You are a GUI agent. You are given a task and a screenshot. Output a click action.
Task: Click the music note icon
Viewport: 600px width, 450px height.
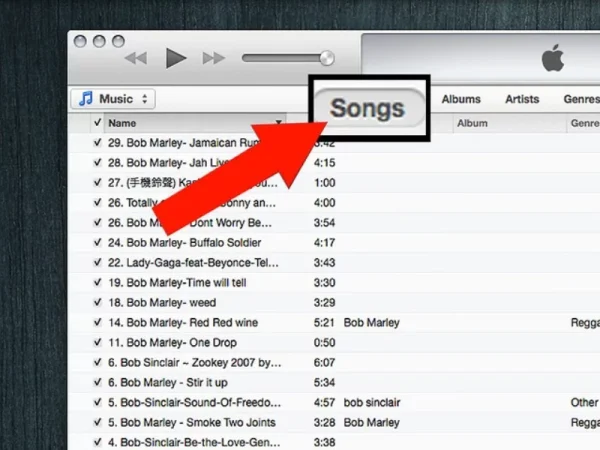coord(85,99)
